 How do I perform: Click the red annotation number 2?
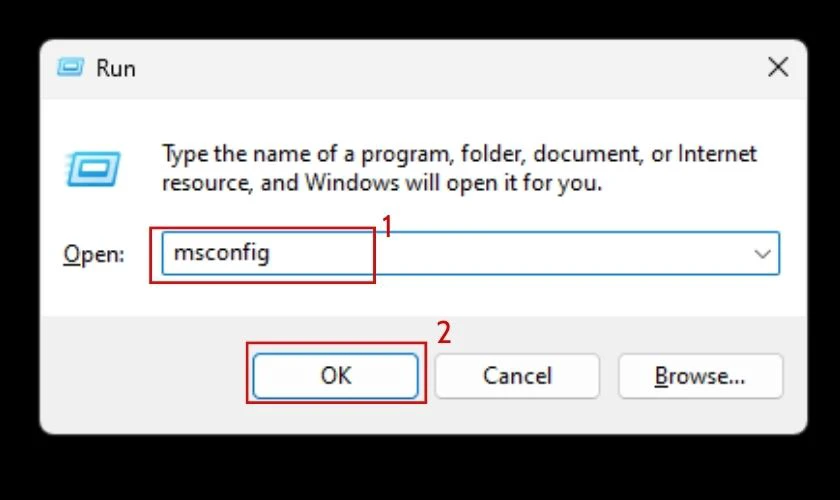(x=444, y=333)
